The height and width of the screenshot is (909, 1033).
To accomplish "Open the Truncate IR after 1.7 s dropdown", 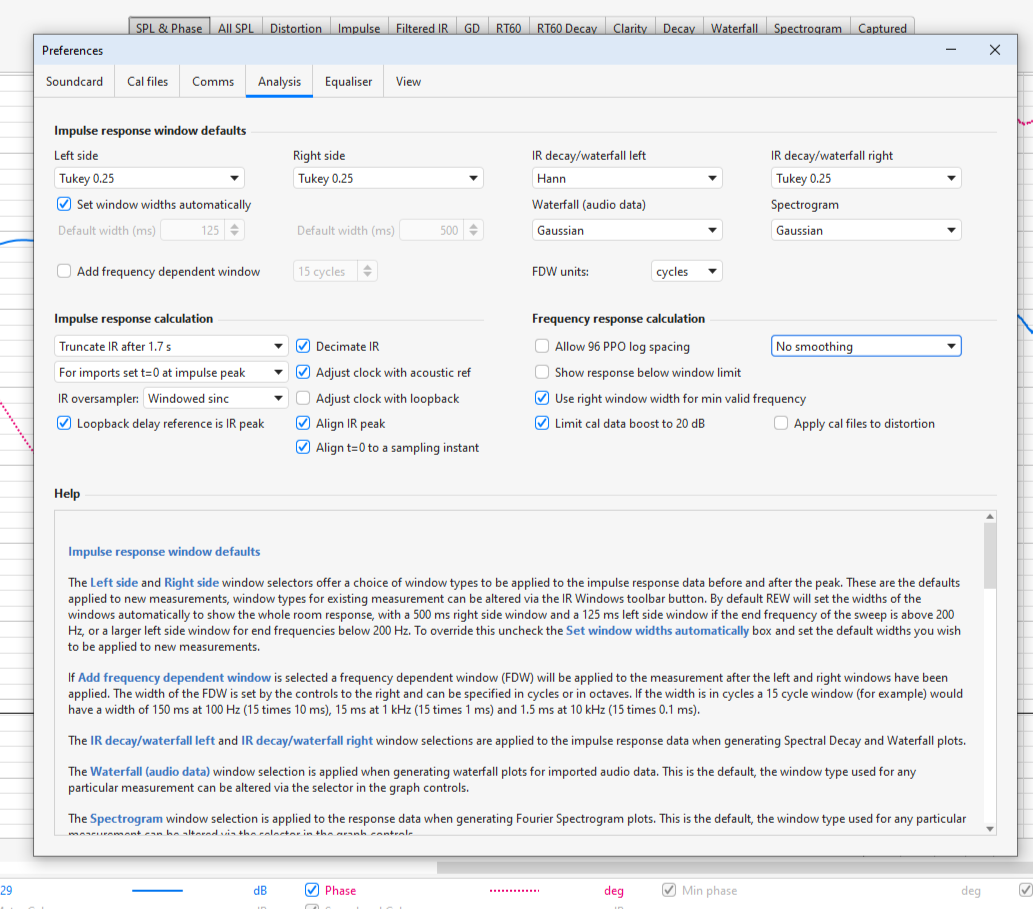I will 171,346.
